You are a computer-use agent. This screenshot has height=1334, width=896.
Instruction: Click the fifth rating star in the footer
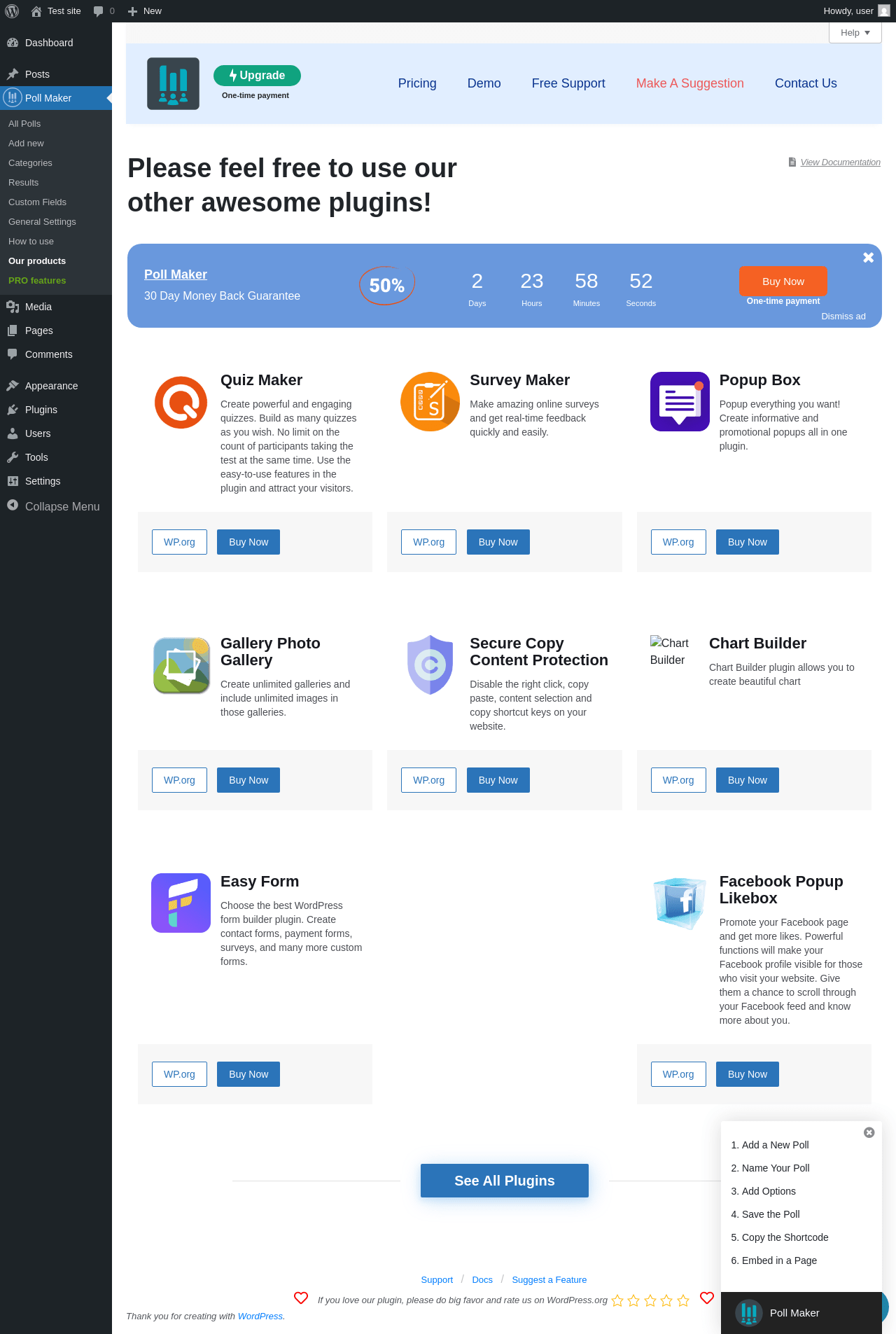click(x=683, y=1300)
